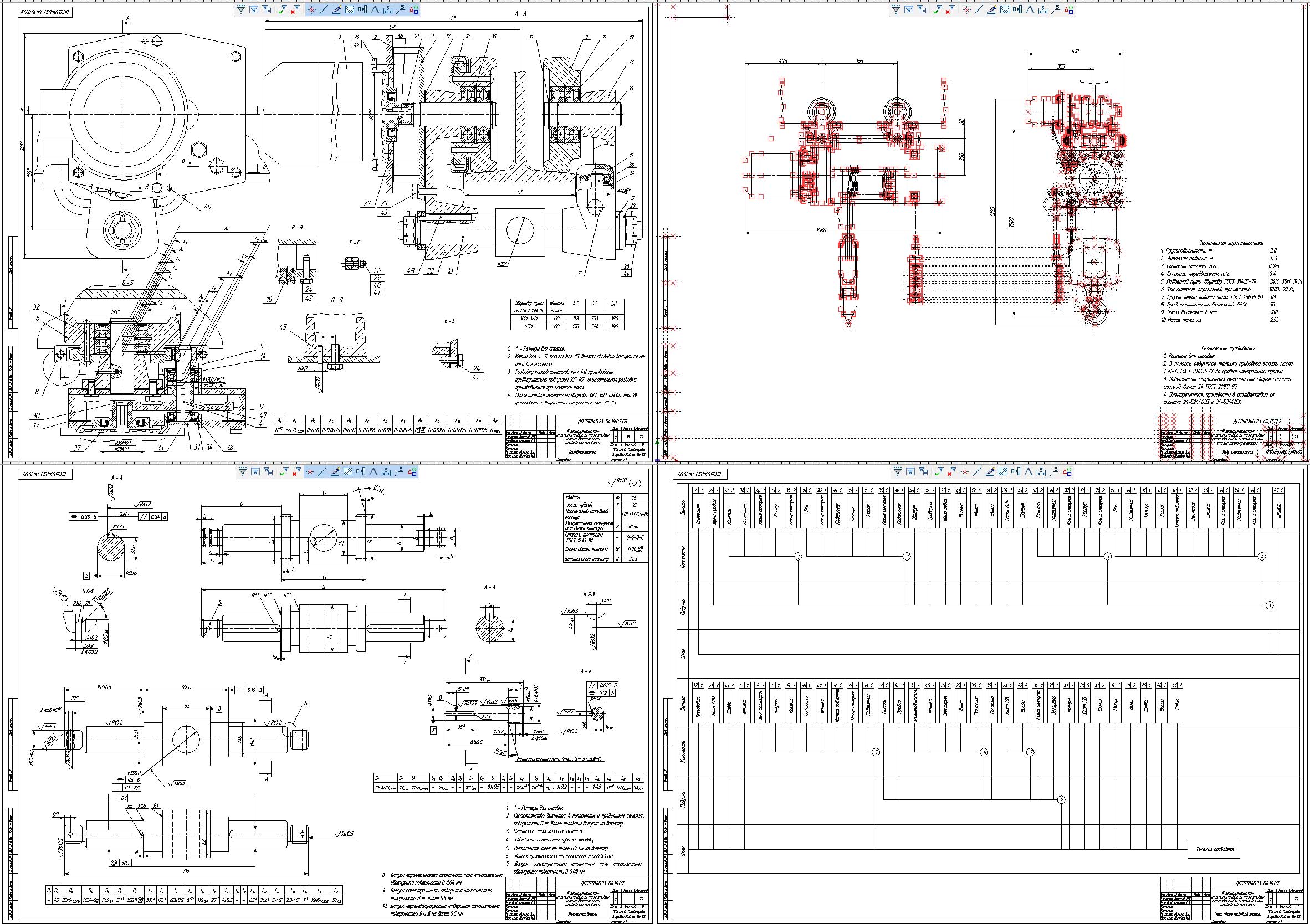Viewport: 1310px width, 924px height.
Task: Click circled node 3 in the upper assembly scheme
Action: pyautogui.click(x=1107, y=556)
